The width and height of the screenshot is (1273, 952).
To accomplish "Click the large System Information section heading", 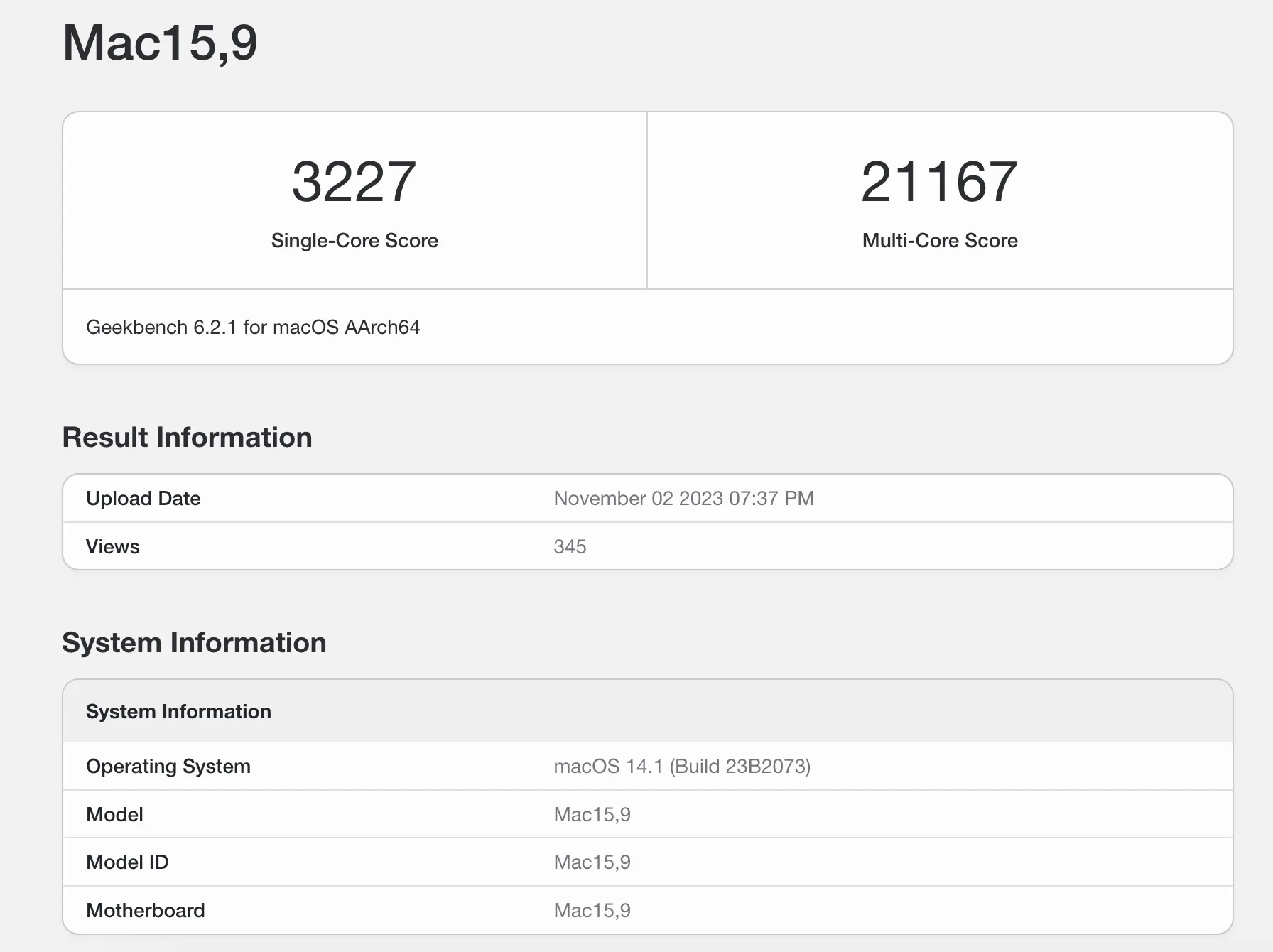I will [x=194, y=643].
